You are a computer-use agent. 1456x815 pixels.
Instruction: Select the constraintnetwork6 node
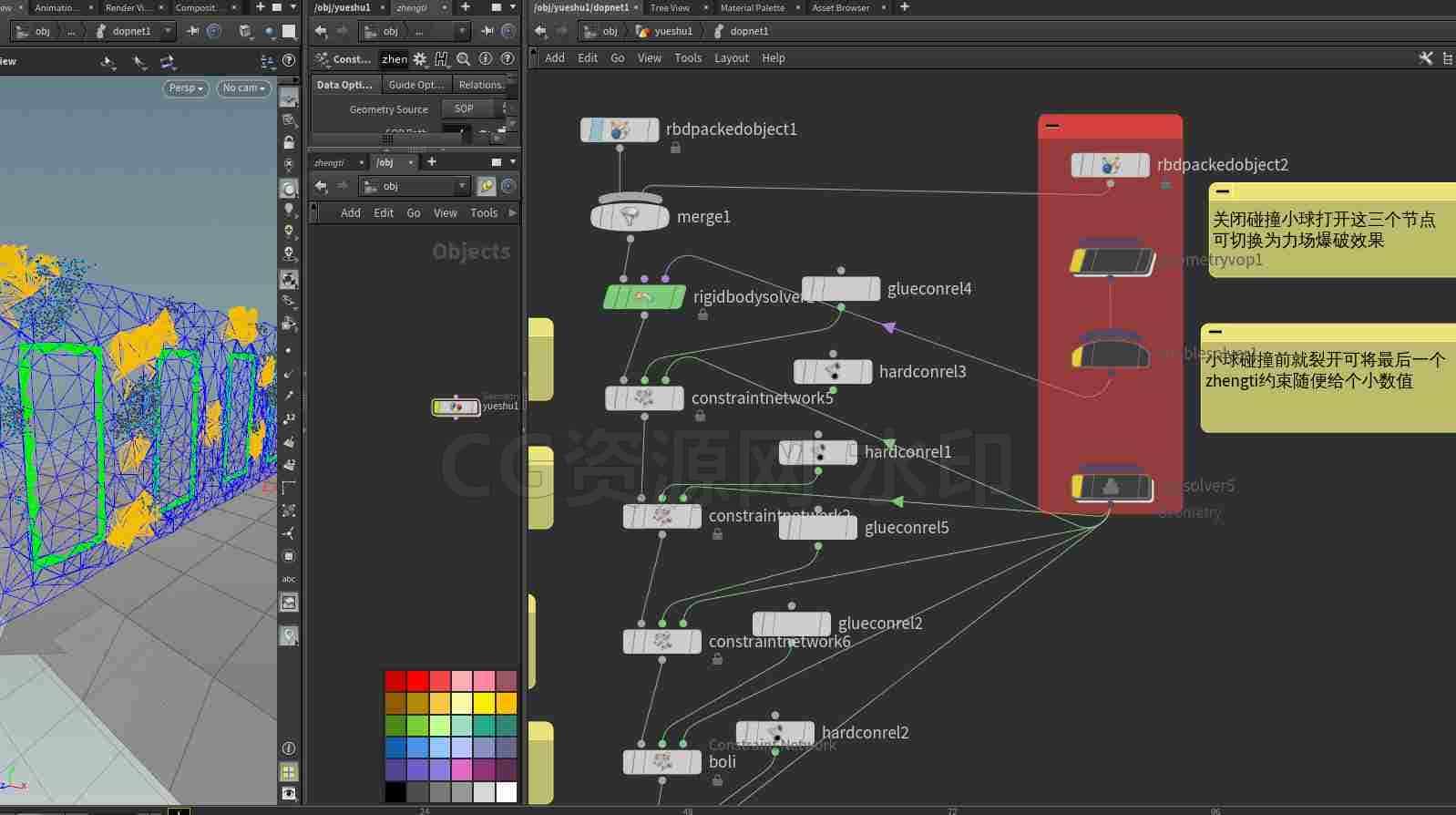(x=662, y=642)
